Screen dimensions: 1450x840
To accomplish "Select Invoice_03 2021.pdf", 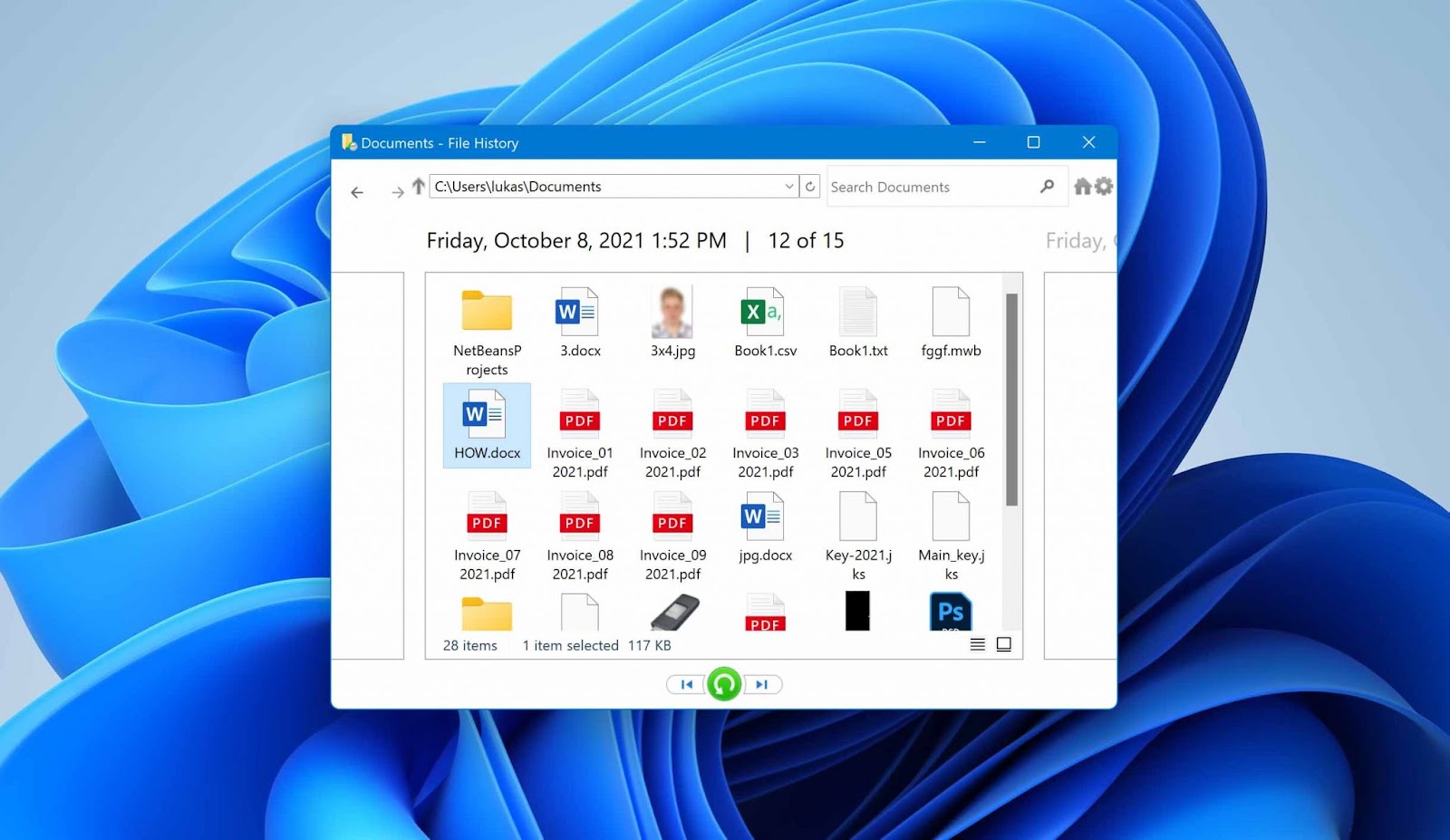I will click(766, 435).
